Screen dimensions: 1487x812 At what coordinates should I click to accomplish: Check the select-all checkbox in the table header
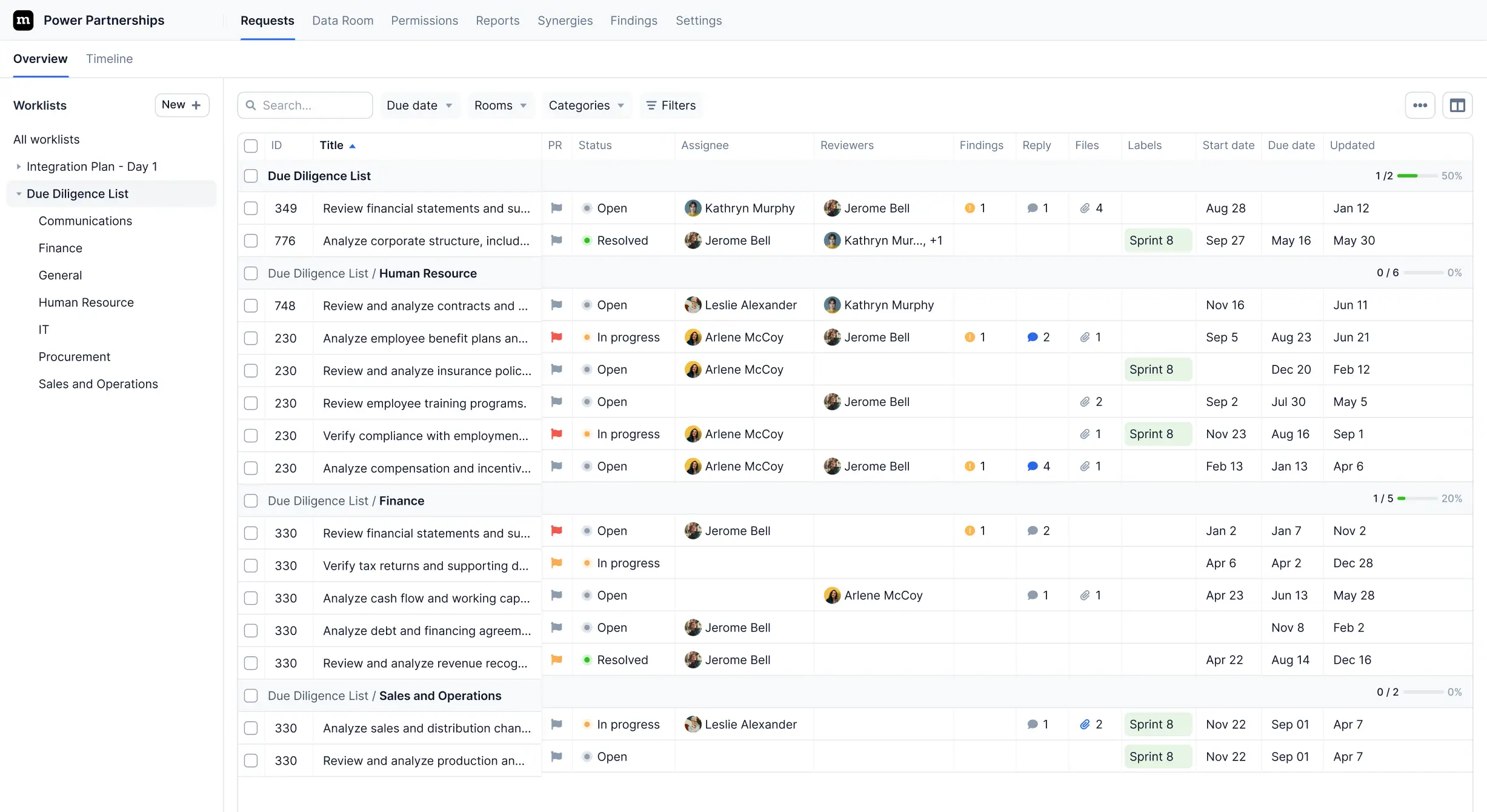pyautogui.click(x=251, y=145)
